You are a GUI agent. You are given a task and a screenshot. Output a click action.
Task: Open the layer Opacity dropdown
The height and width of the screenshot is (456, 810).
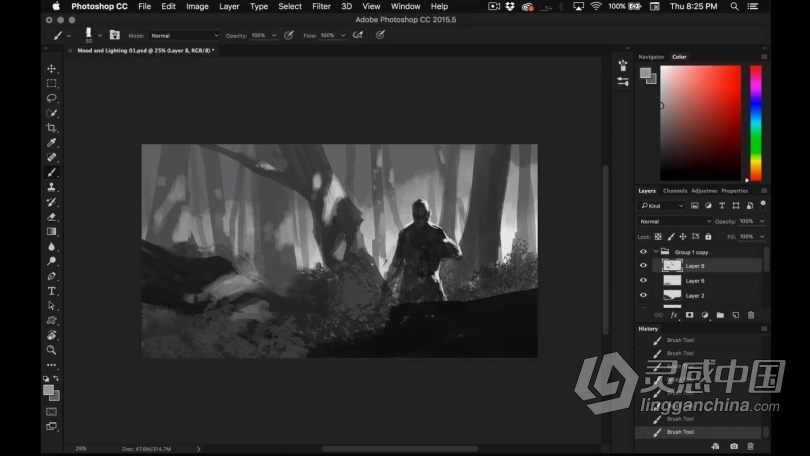(762, 221)
